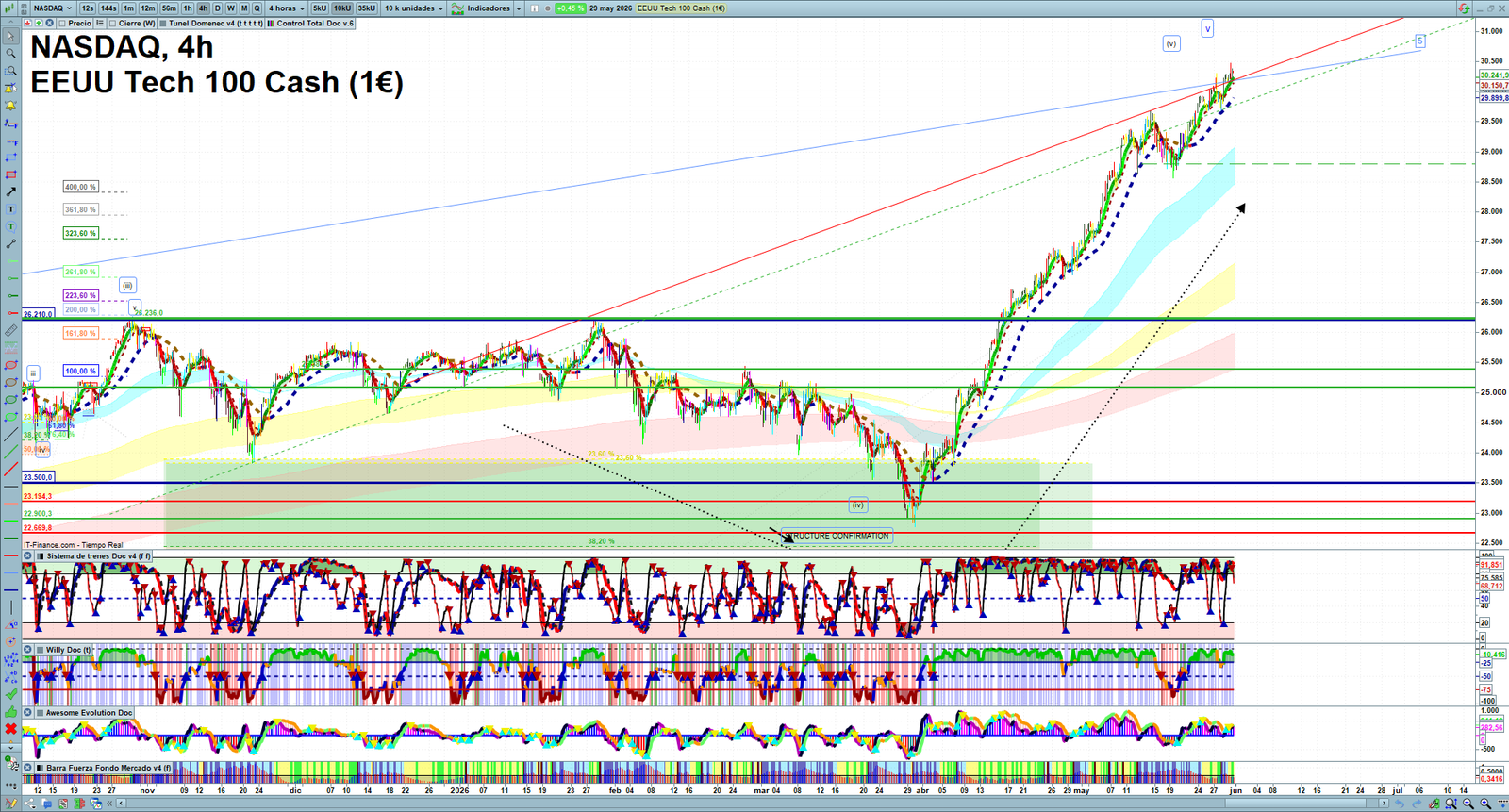Click the 26.210,0 price level label
Image resolution: width=1509 pixels, height=812 pixels.
click(x=38, y=313)
